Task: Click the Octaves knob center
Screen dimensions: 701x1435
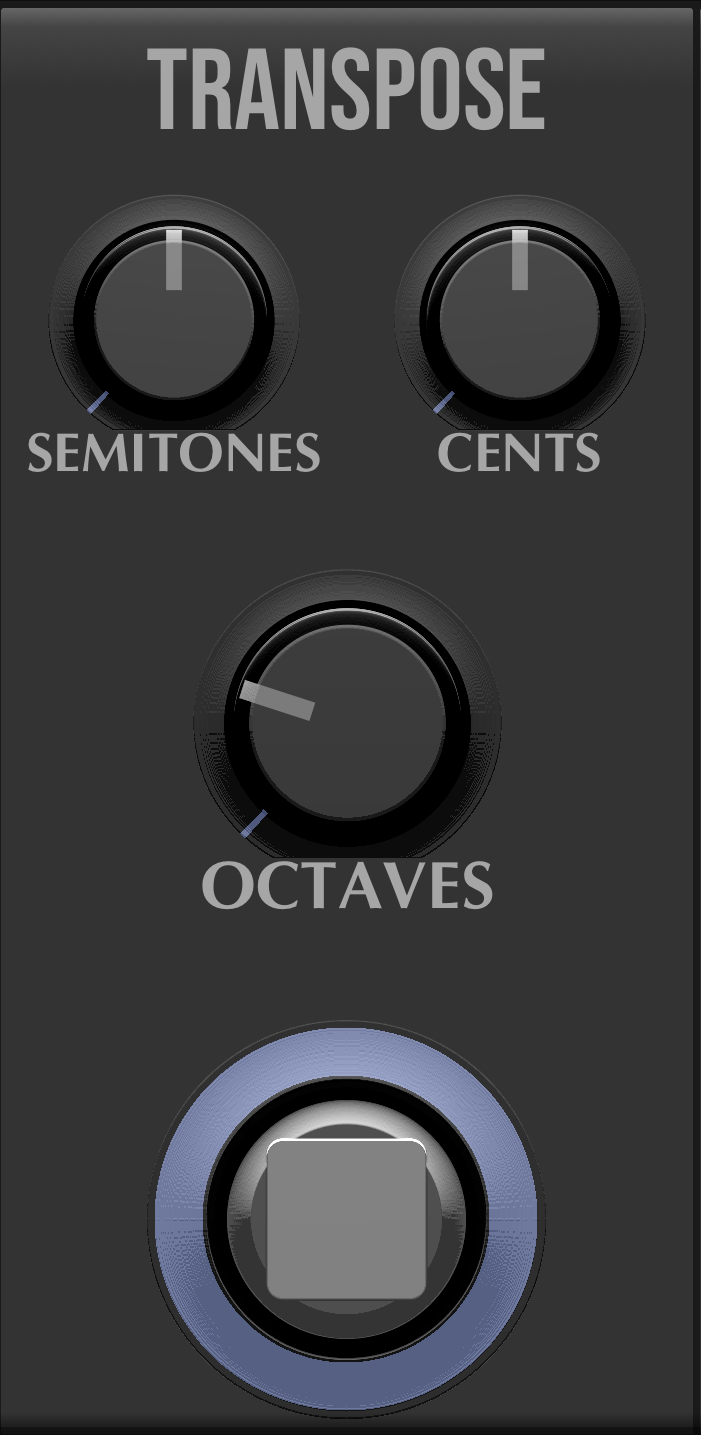Action: tap(347, 724)
